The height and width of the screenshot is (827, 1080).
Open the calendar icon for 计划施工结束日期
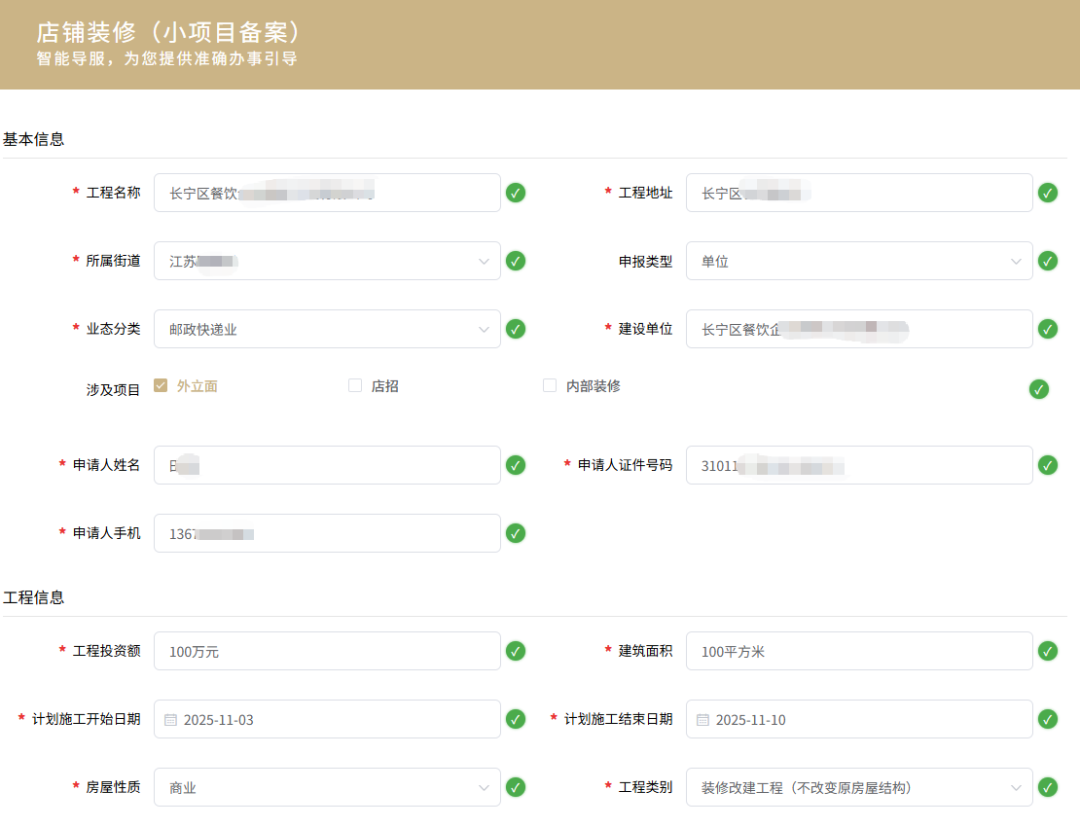(705, 719)
